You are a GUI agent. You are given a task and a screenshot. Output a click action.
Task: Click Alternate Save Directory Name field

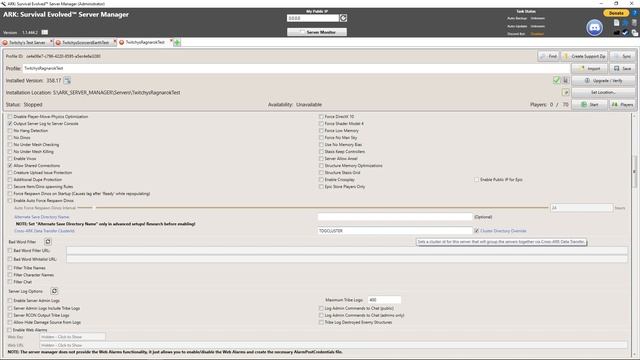coord(395,217)
